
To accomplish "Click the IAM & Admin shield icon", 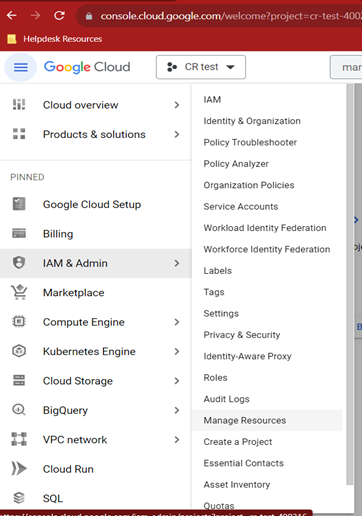I will [x=19, y=263].
